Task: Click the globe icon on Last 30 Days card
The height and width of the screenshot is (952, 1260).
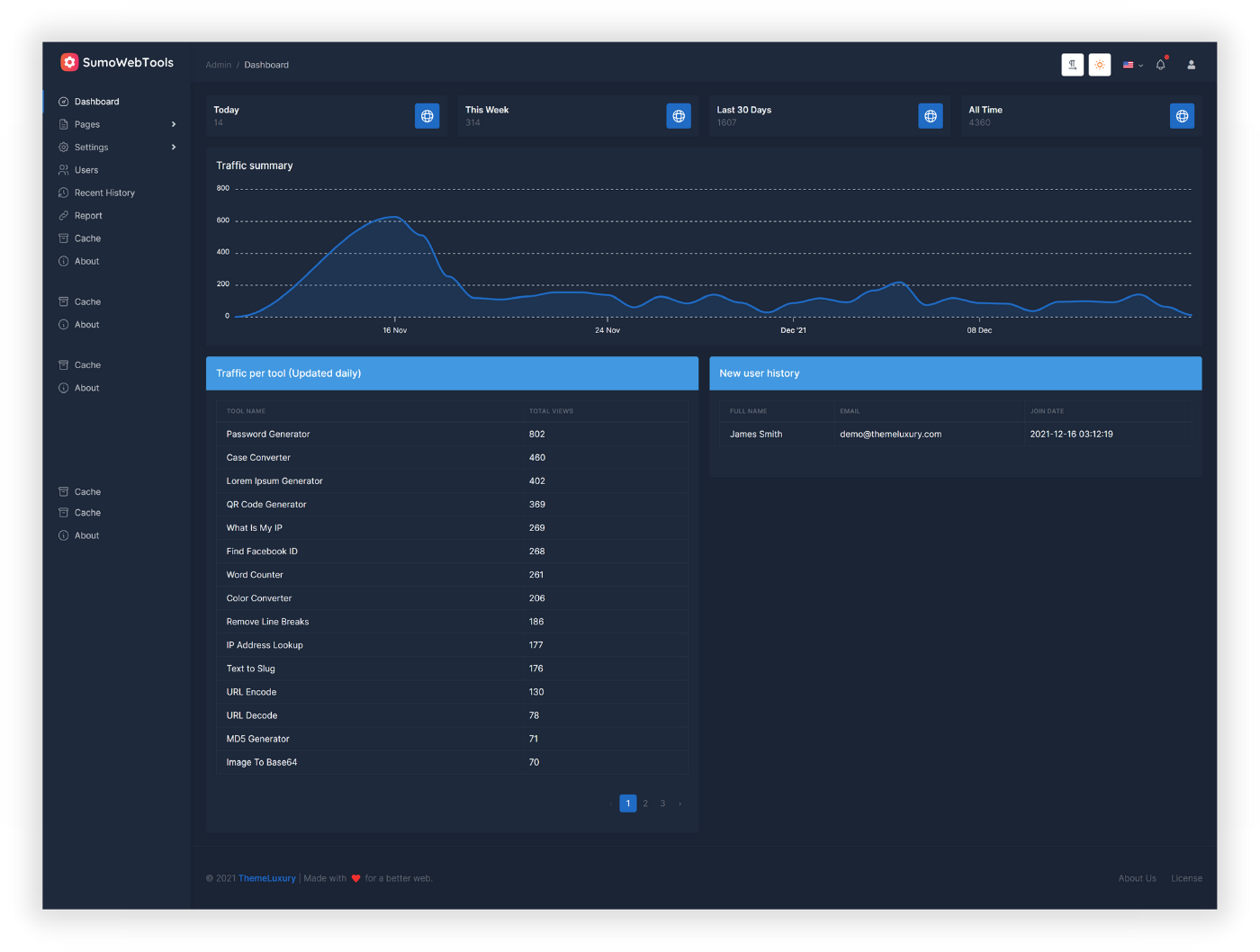Action: pos(931,116)
